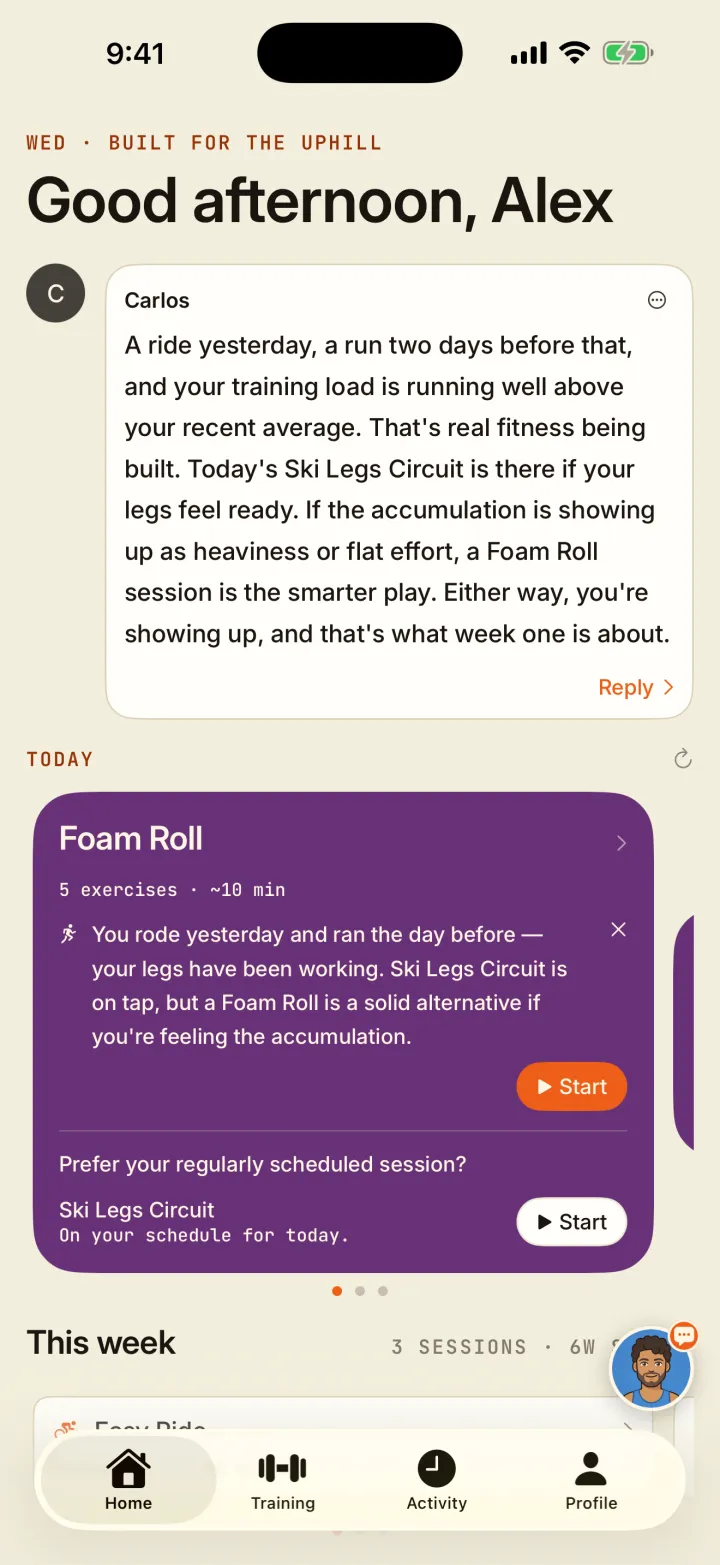Open the Training tab
Viewport: 720px width, 1565px height.
tap(283, 1481)
